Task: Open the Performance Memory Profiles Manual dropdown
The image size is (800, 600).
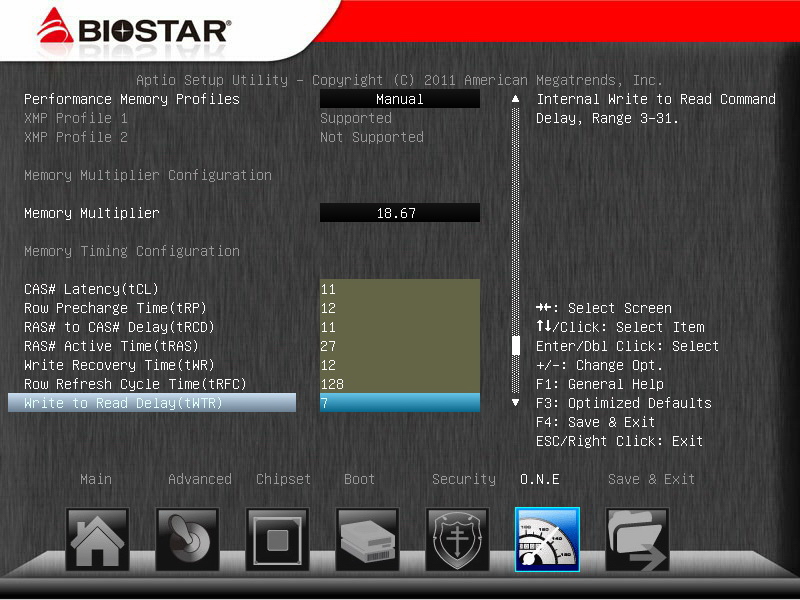Action: [399, 99]
